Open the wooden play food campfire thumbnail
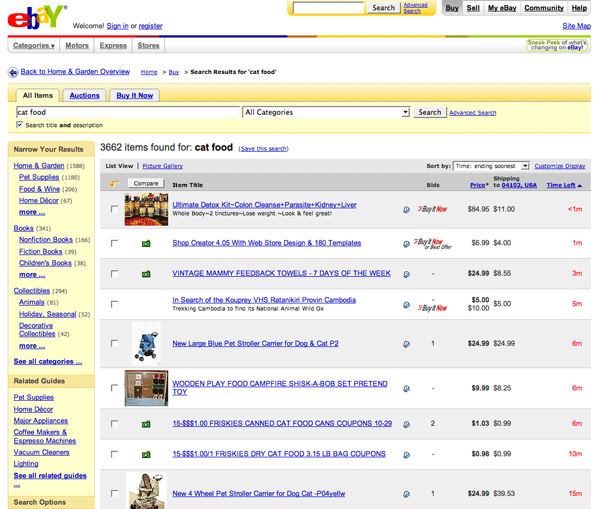599x509 pixels. tap(146, 388)
